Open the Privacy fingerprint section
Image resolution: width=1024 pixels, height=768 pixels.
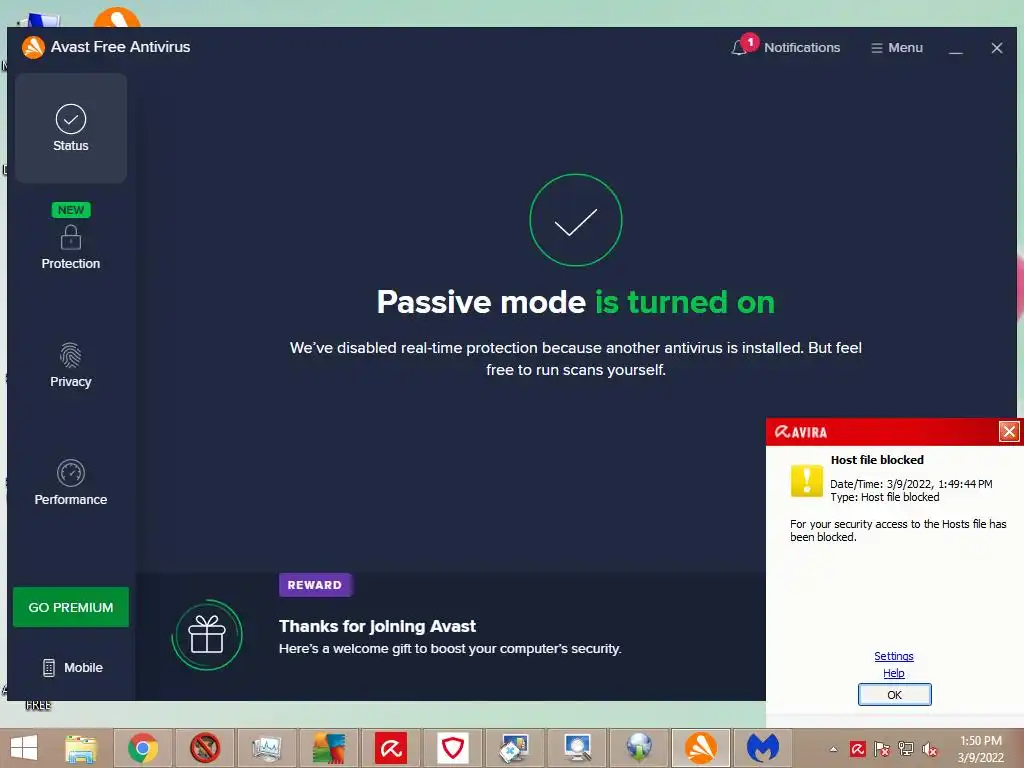[71, 365]
